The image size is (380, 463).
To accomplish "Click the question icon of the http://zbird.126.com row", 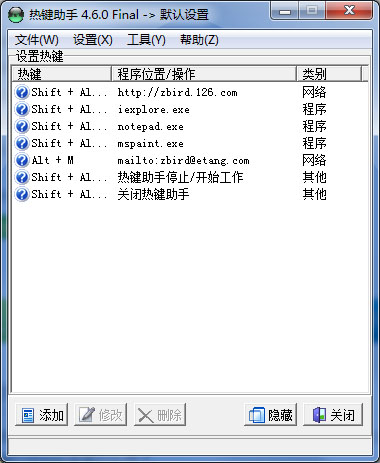I will click(22, 92).
